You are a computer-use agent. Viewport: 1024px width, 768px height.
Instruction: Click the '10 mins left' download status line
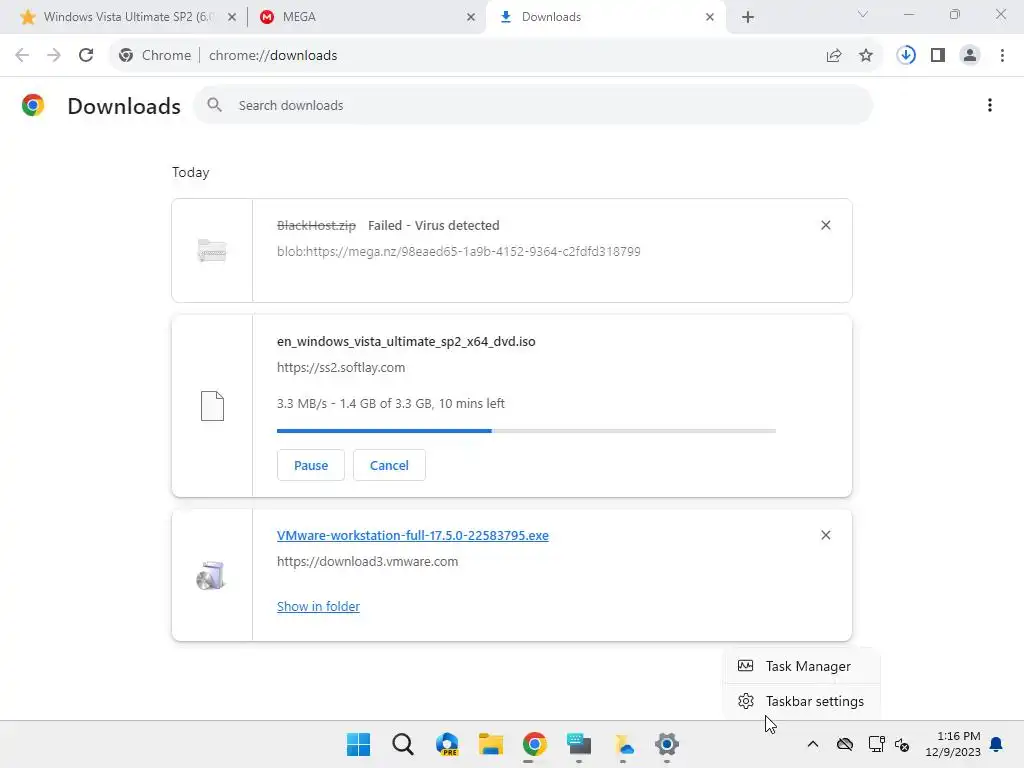coord(391,404)
